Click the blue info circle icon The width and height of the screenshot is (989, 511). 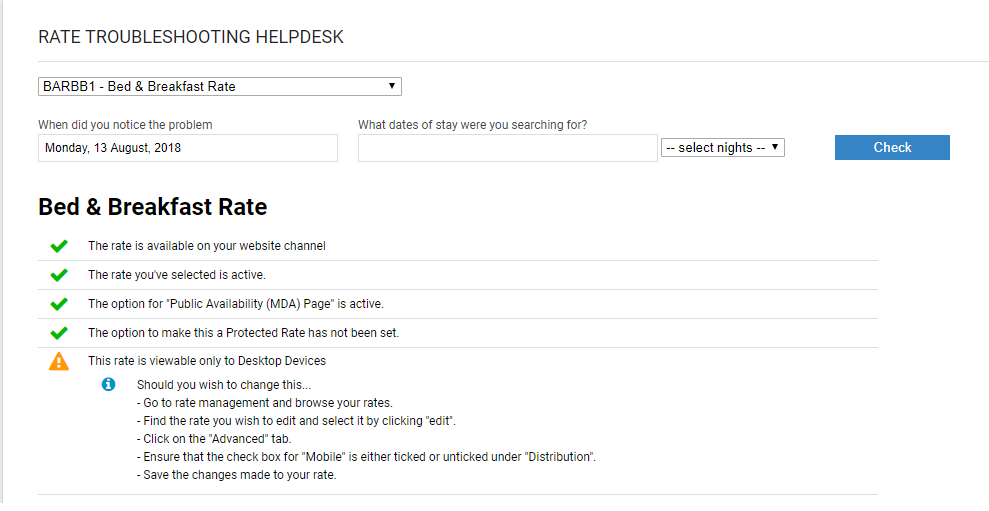point(108,384)
